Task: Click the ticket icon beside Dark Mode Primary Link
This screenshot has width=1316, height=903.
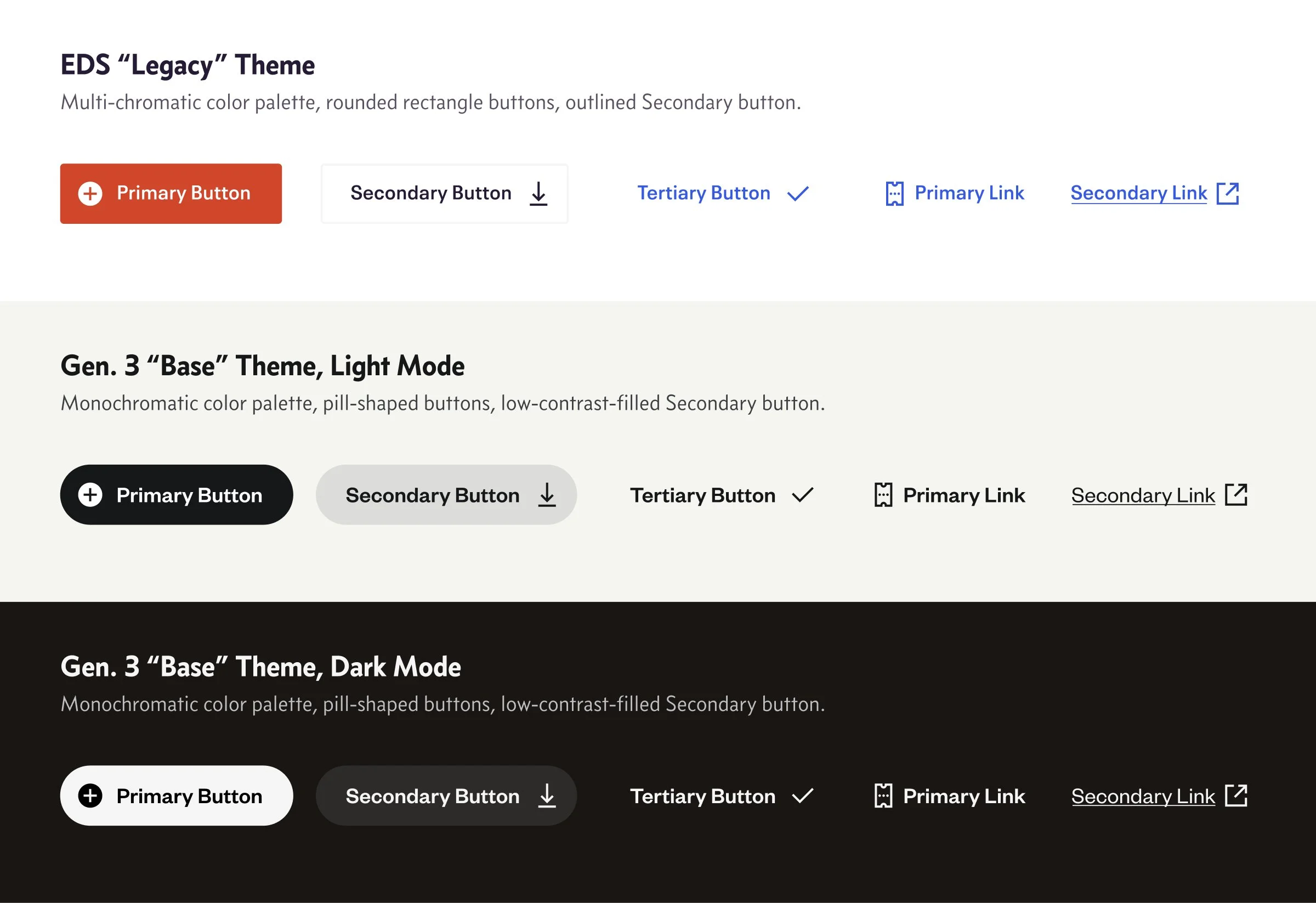Action: click(883, 796)
